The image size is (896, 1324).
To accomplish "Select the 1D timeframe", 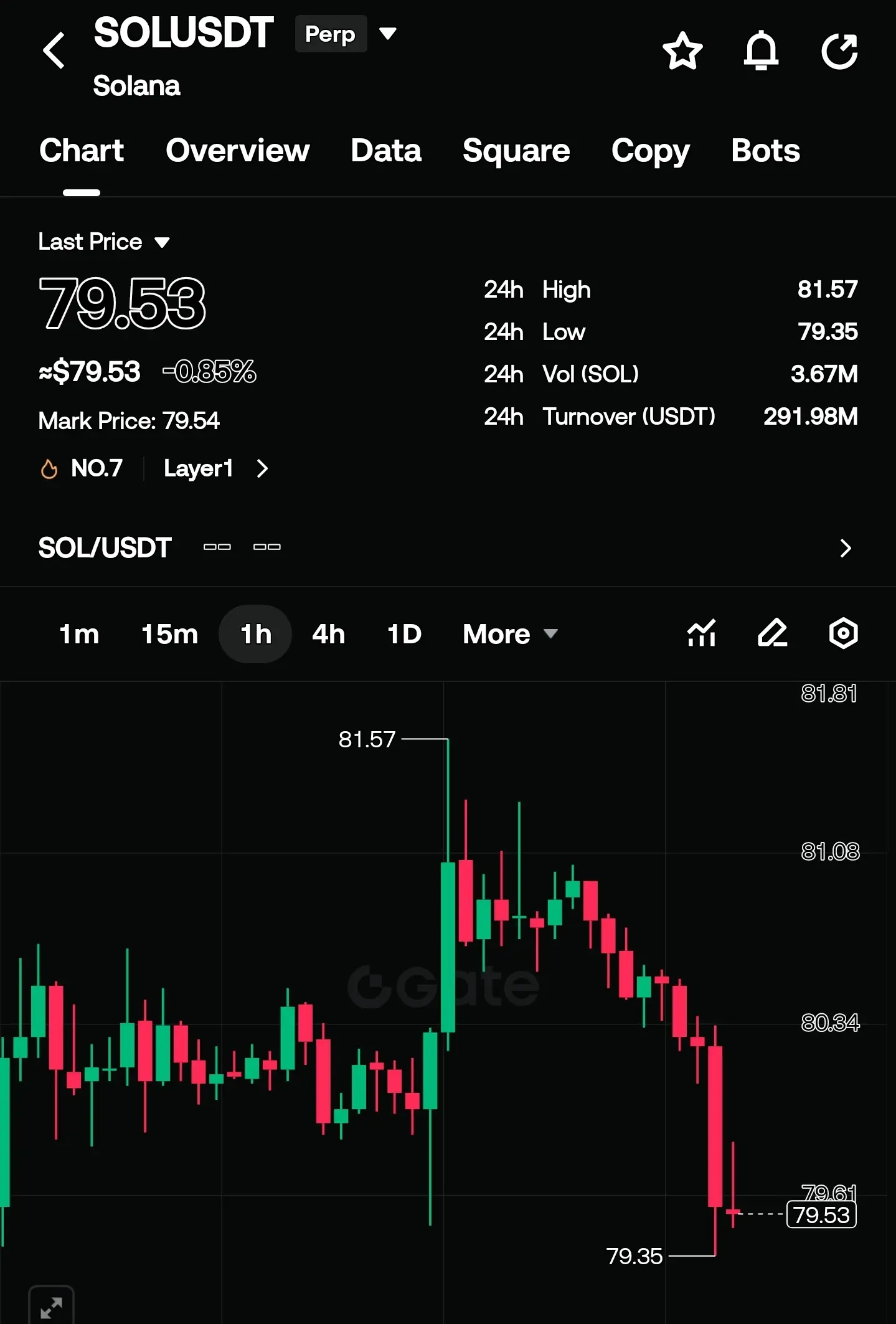I will pyautogui.click(x=405, y=635).
